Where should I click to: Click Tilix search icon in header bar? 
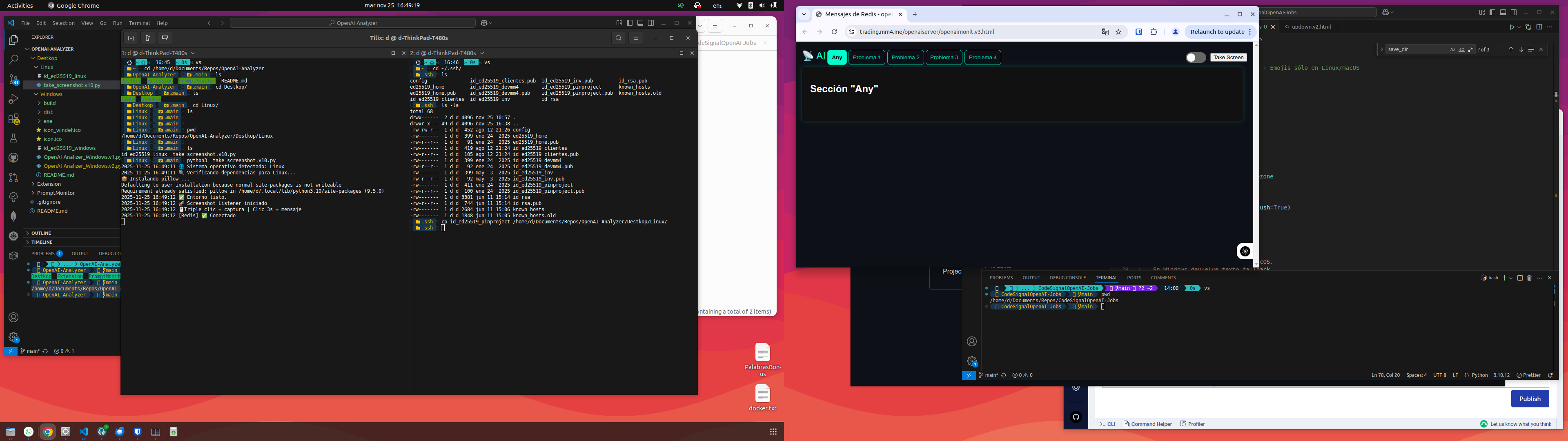click(x=619, y=38)
